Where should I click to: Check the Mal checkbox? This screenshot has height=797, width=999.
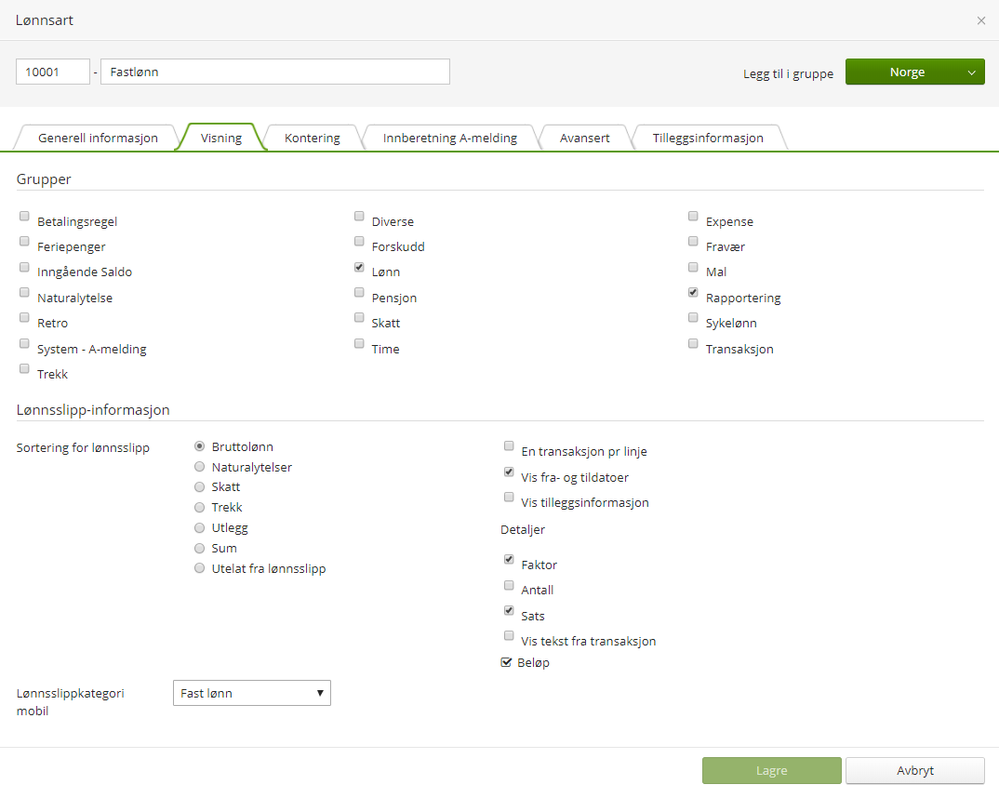693,267
